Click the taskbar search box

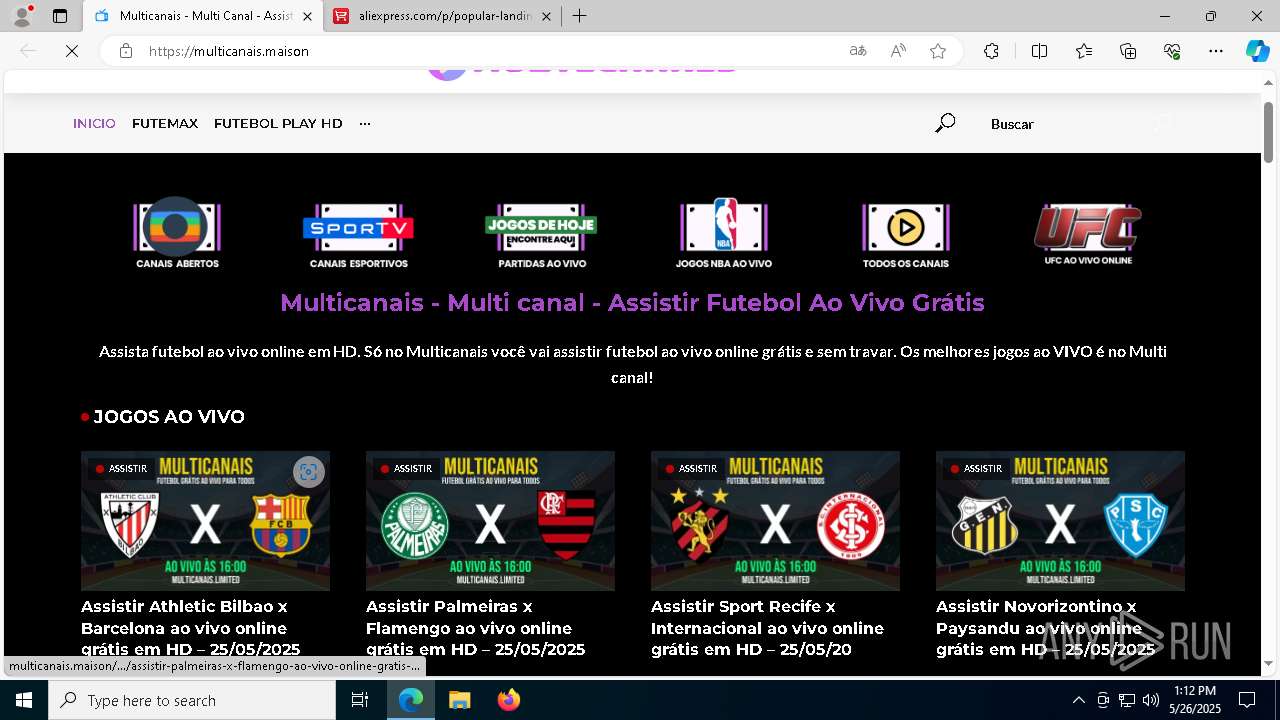coord(192,700)
